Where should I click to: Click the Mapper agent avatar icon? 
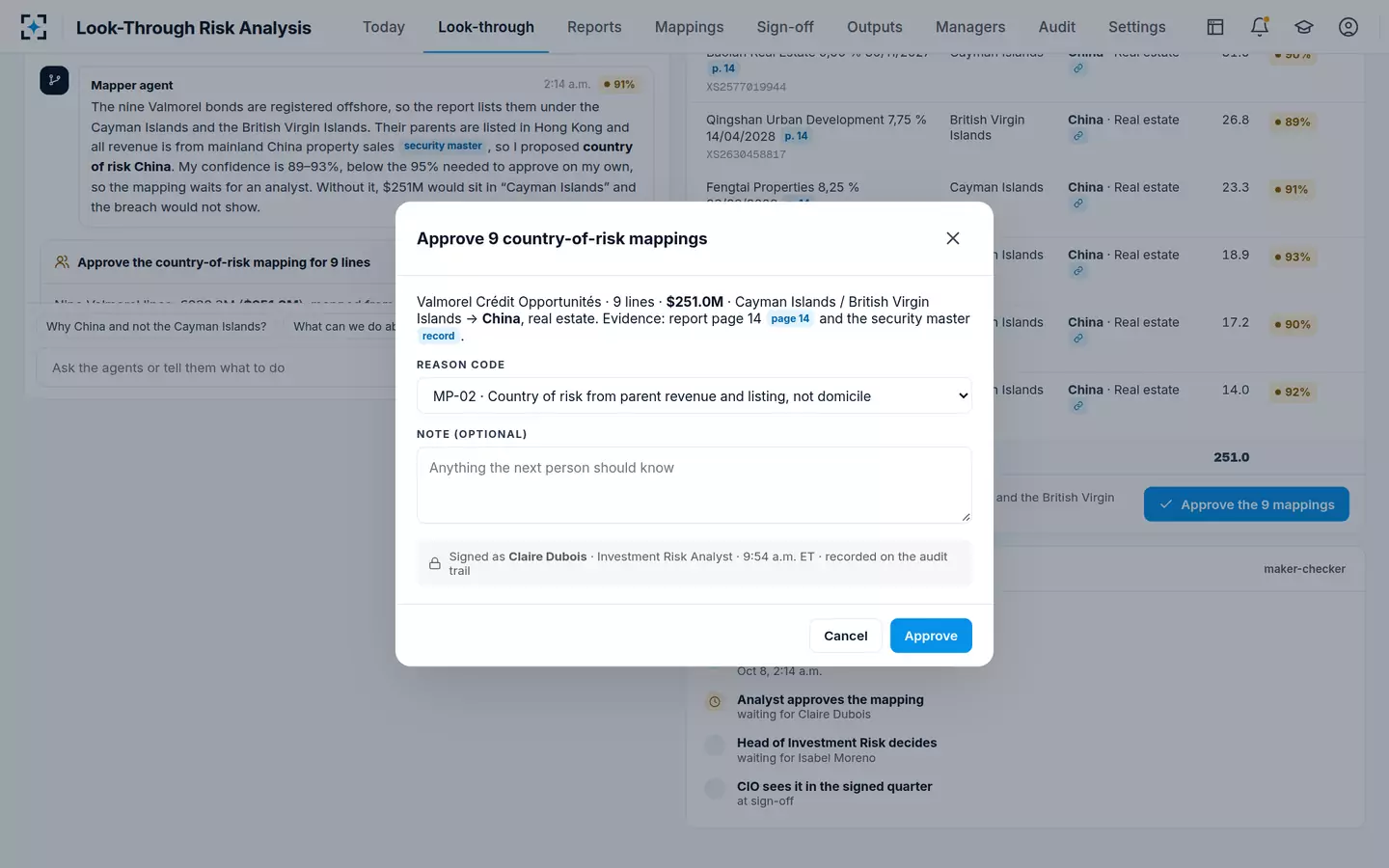point(54,80)
